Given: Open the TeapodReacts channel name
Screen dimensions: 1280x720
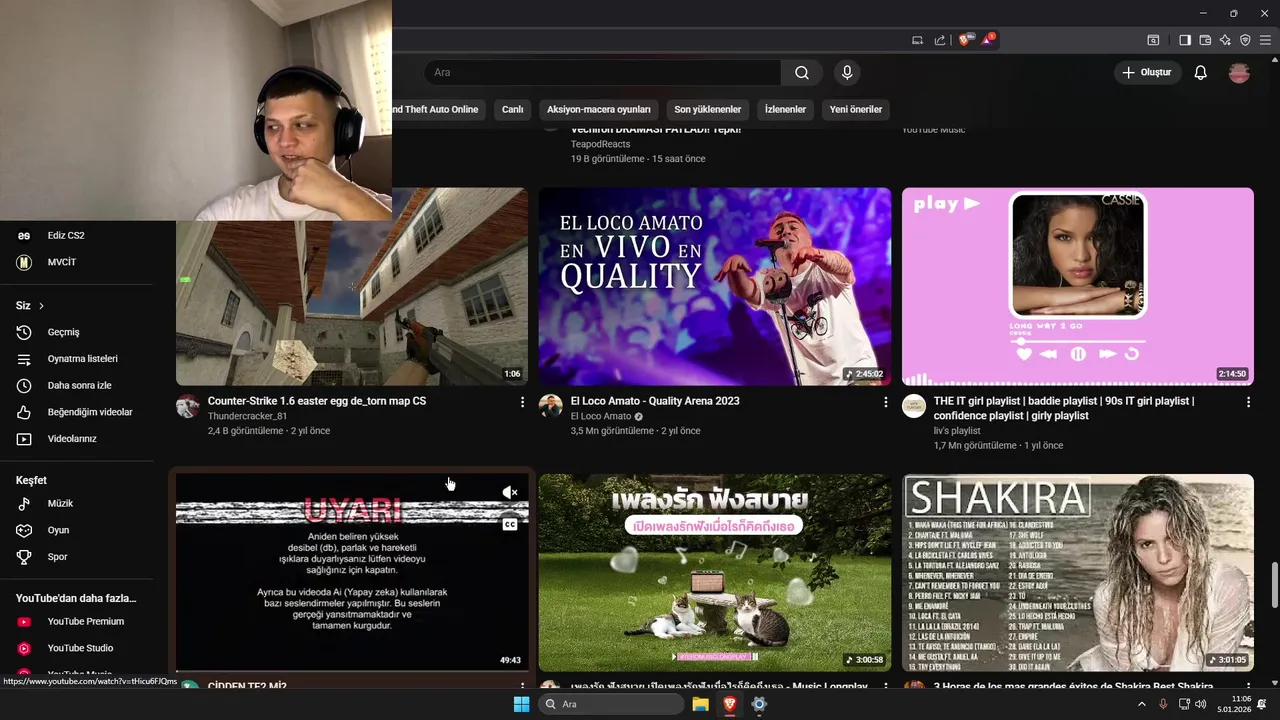Looking at the screenshot, I should pos(600,144).
